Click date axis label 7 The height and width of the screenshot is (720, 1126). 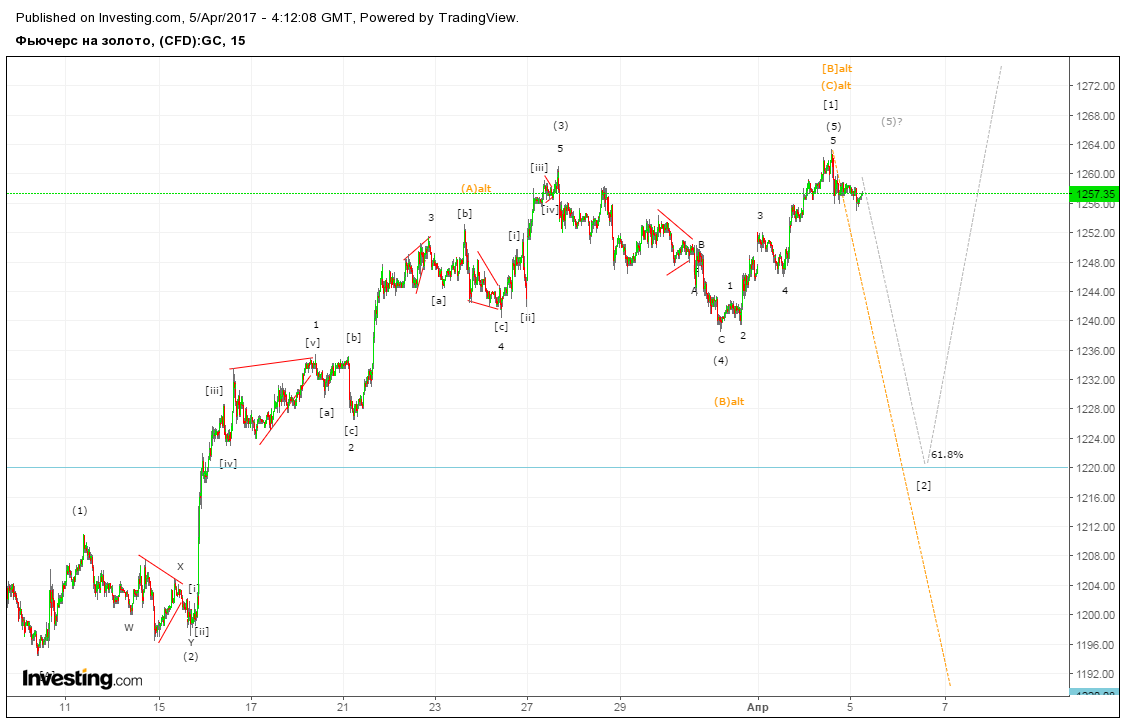(x=946, y=708)
